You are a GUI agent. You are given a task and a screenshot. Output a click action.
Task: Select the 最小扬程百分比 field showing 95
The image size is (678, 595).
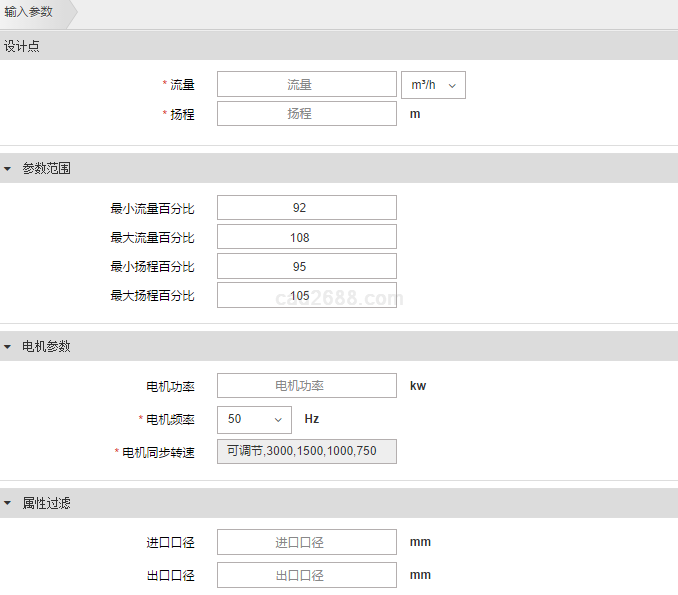tap(306, 266)
